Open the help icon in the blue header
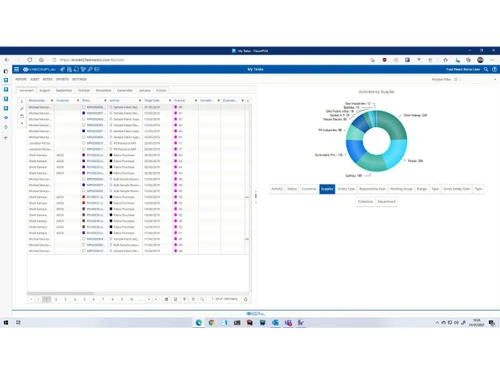Image resolution: width=500 pixels, height=375 pixels. point(494,69)
